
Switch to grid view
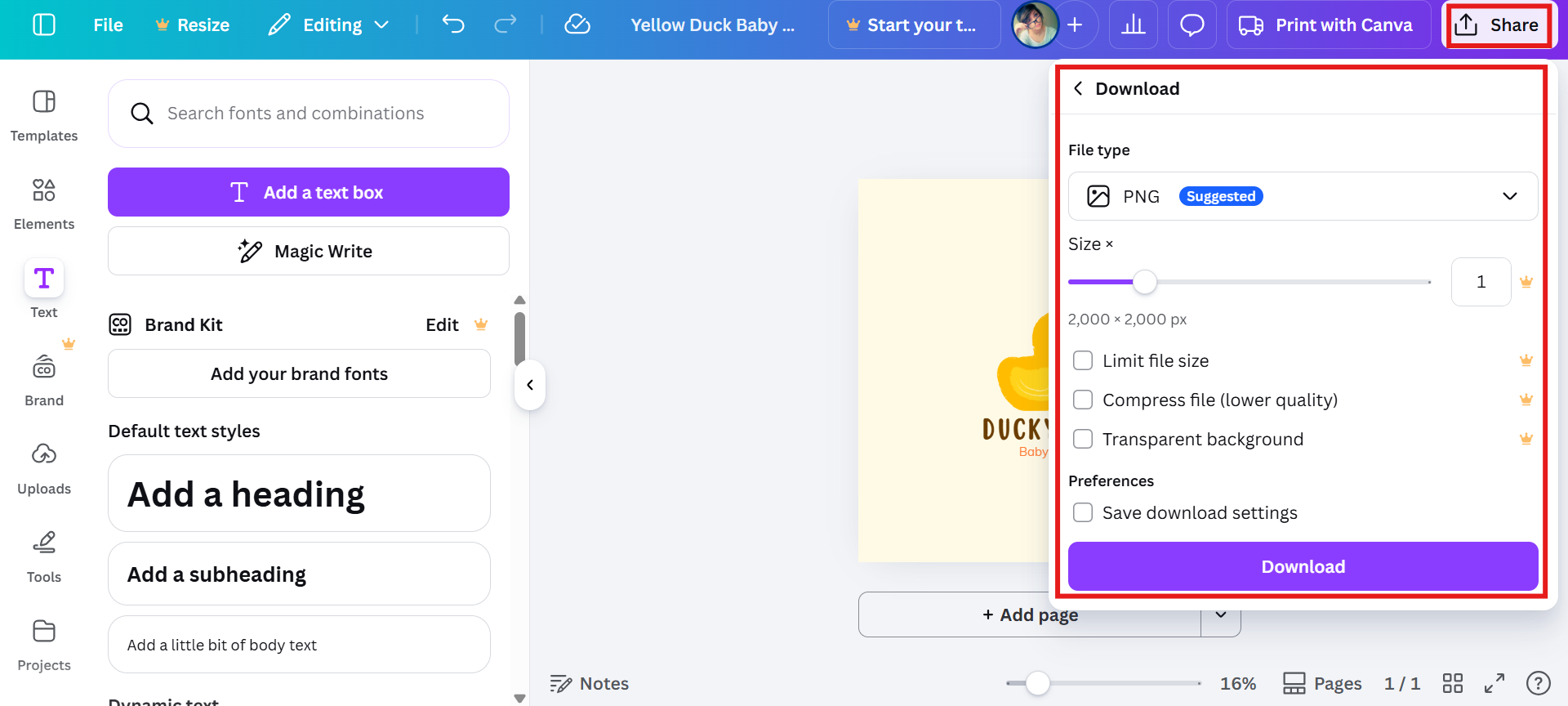(1453, 683)
